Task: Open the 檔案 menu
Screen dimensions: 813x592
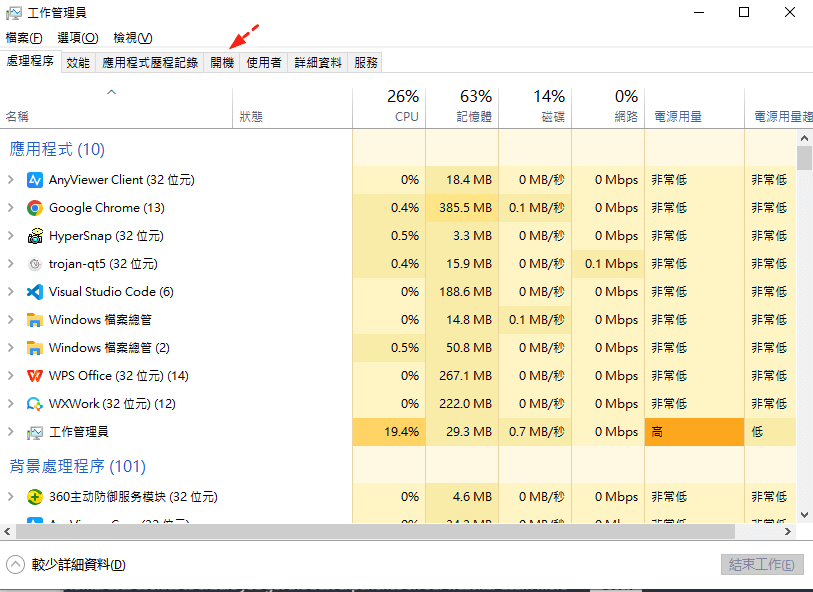Action: (24, 38)
